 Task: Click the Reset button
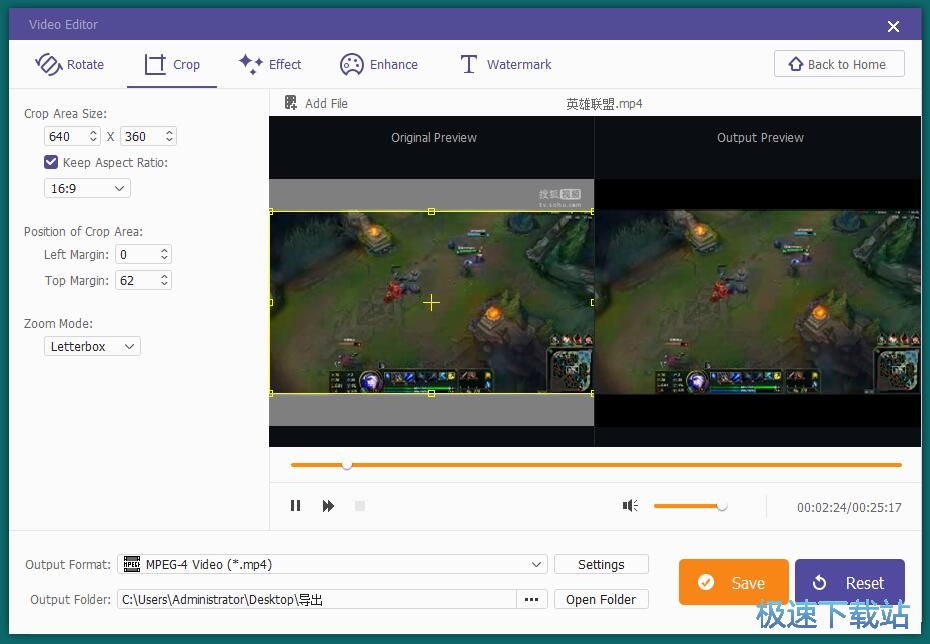tap(849, 582)
